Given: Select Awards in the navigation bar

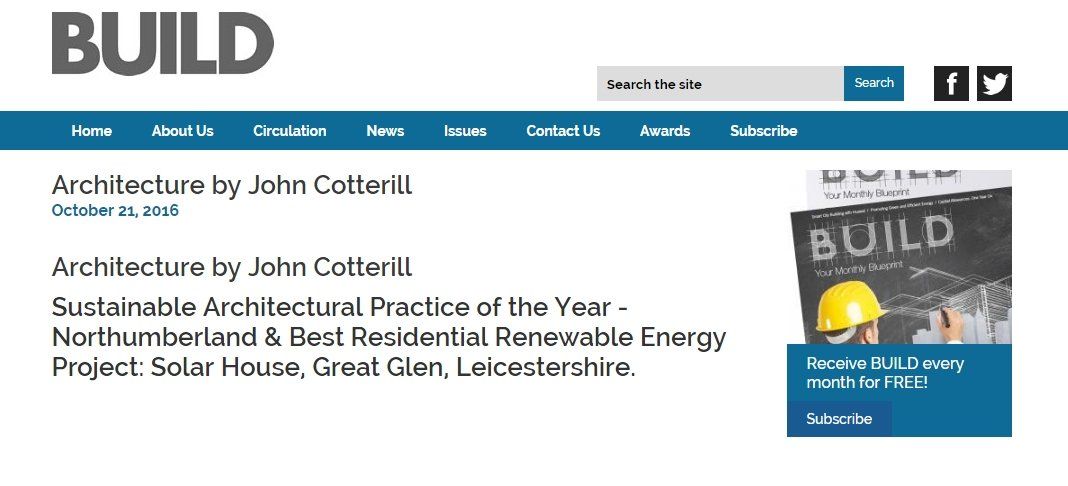Looking at the screenshot, I should coord(665,131).
